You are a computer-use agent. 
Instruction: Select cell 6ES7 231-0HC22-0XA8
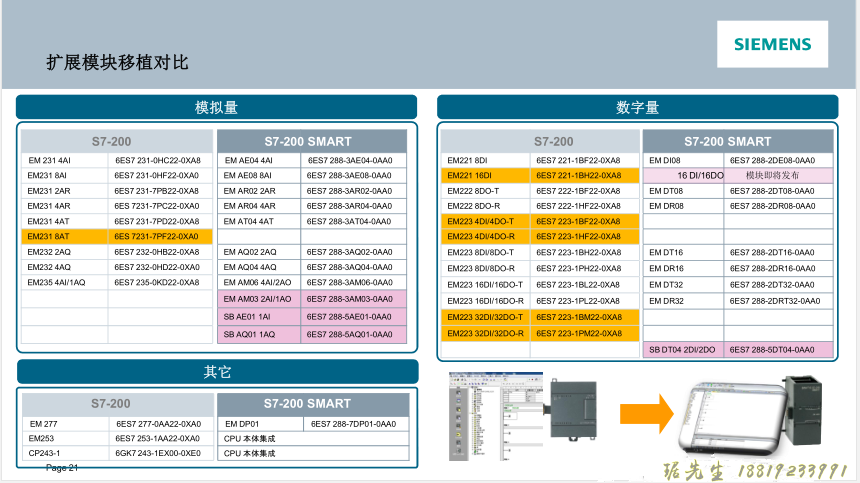pyautogui.click(x=160, y=161)
